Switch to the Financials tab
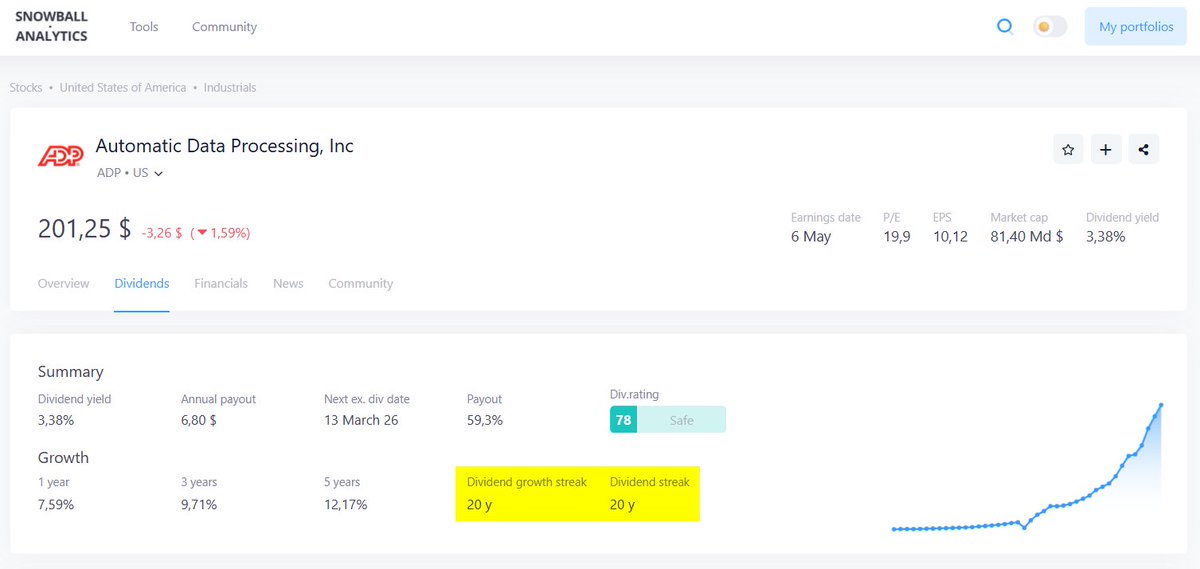1200x569 pixels. (221, 284)
